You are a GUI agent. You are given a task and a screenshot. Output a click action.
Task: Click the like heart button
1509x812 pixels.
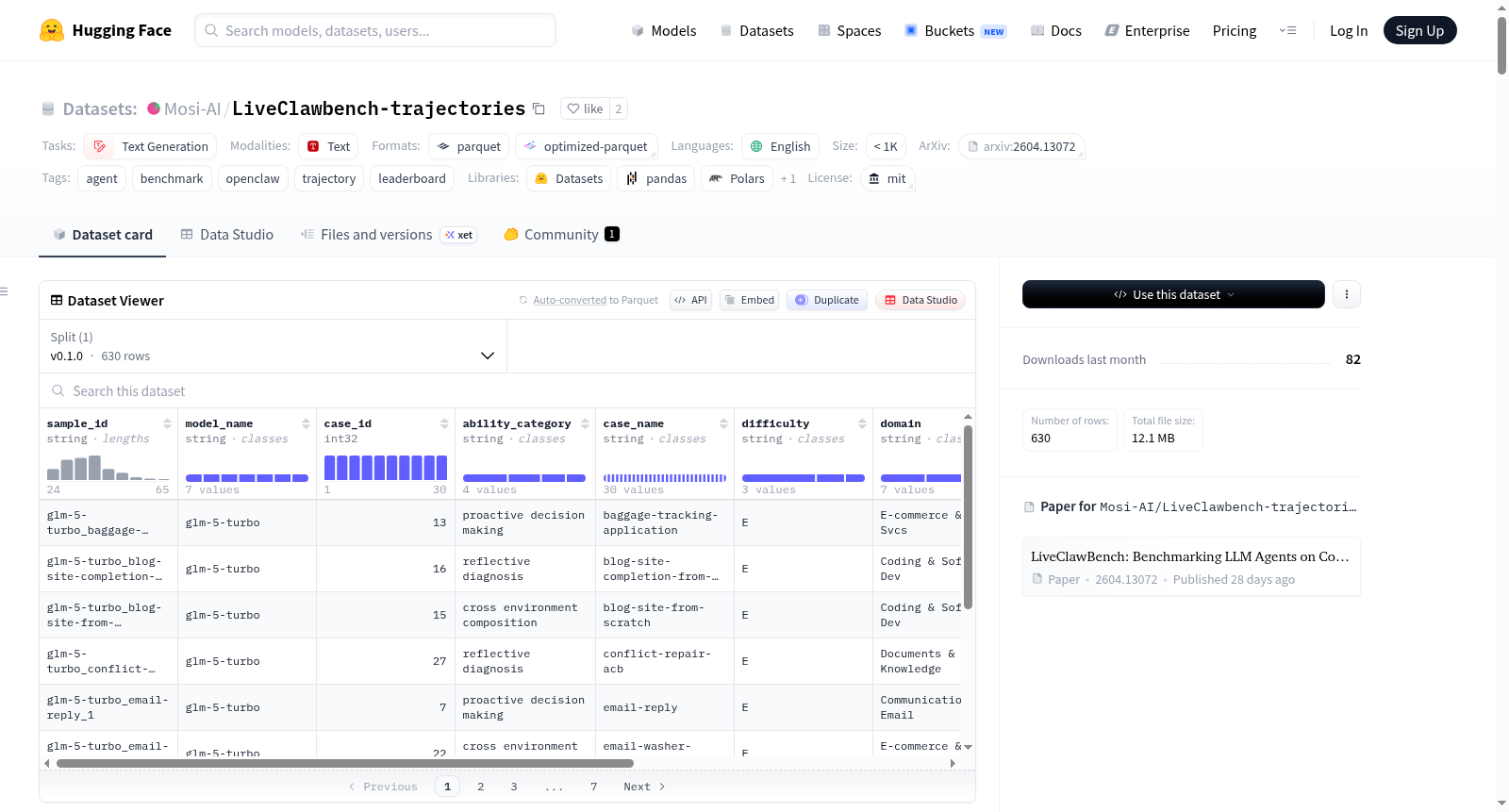[x=585, y=108]
